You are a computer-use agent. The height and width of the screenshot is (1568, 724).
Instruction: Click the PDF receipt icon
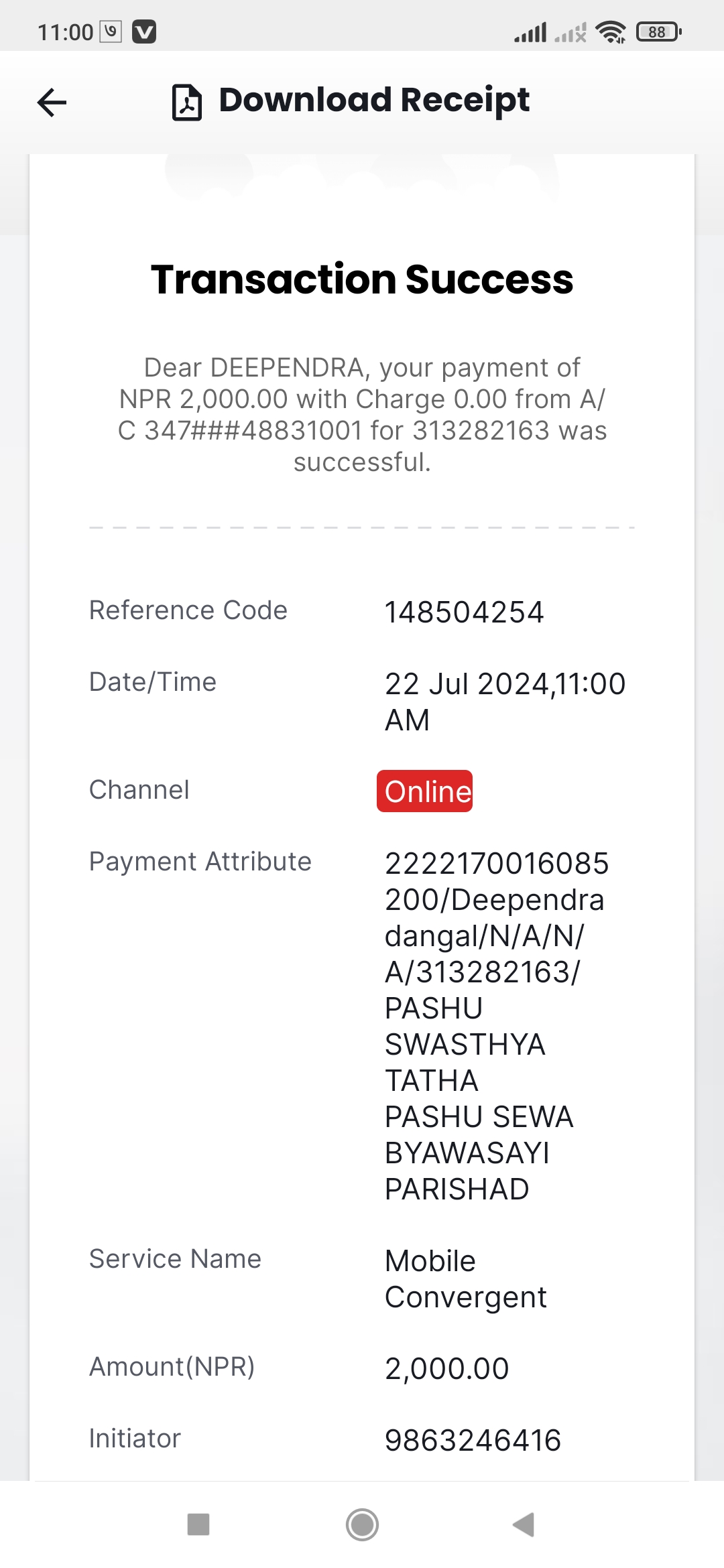pos(187,103)
